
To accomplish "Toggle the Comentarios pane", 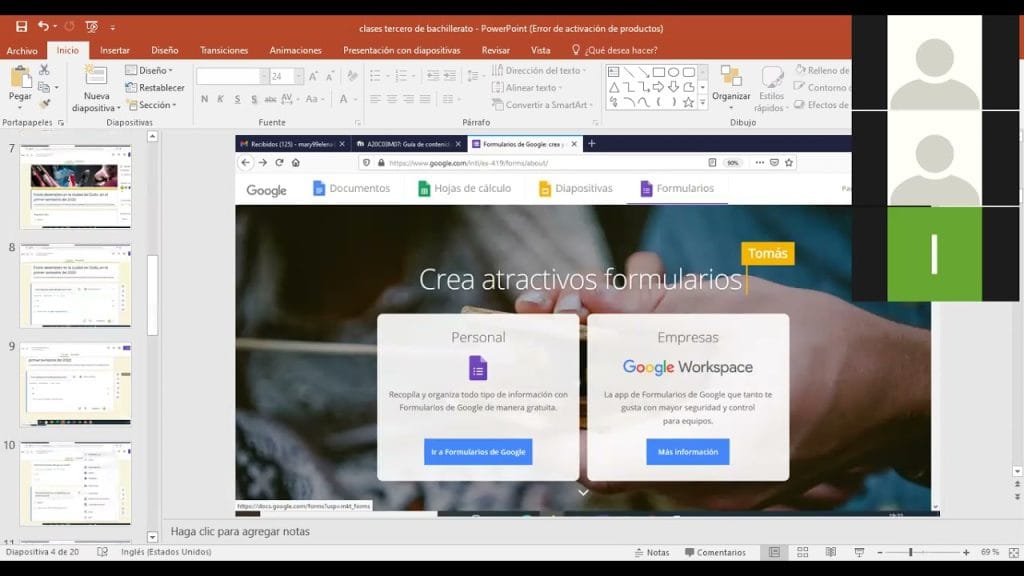I will [x=714, y=552].
